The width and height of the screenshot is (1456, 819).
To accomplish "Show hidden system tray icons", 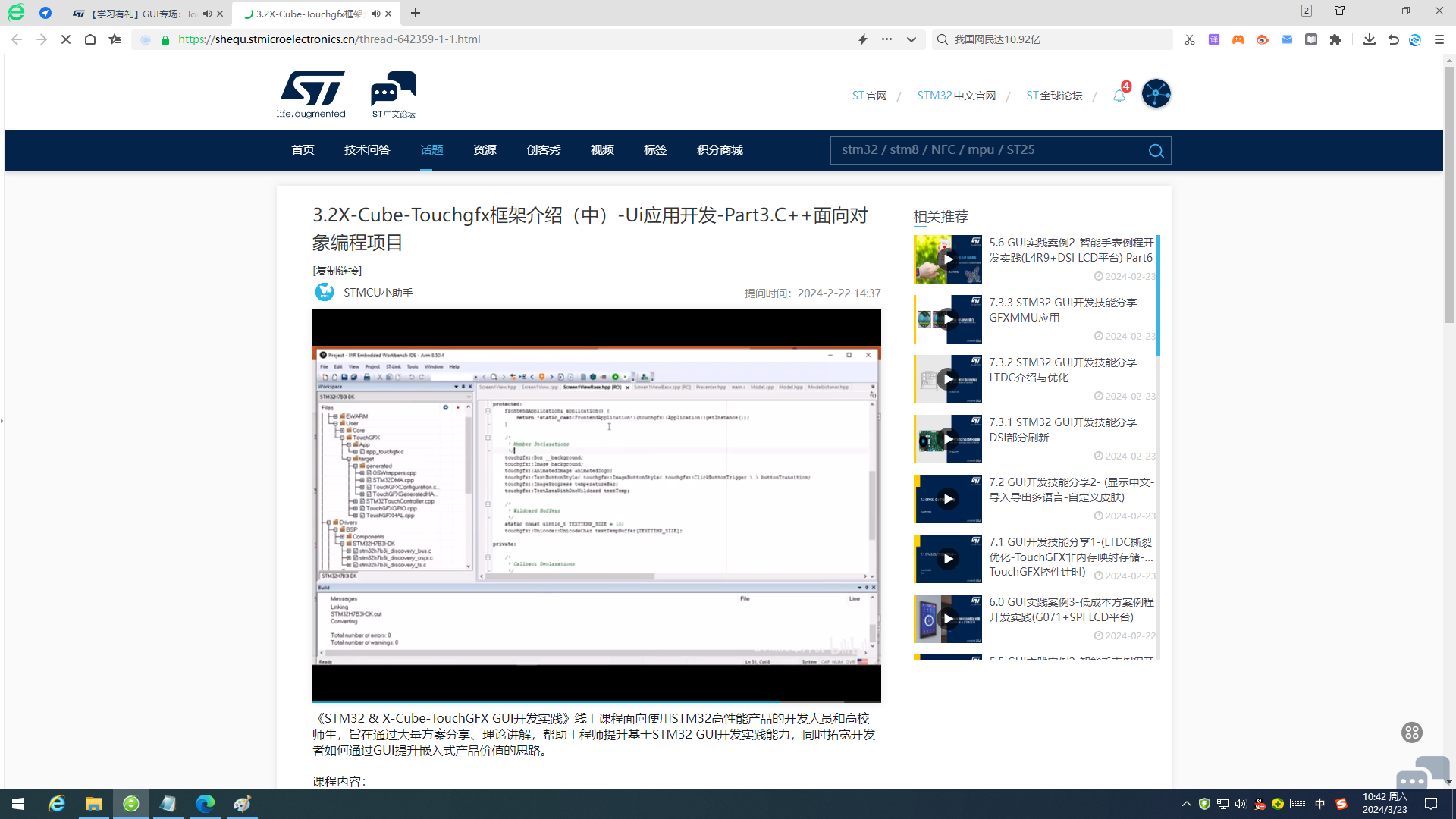I will coord(1186,804).
